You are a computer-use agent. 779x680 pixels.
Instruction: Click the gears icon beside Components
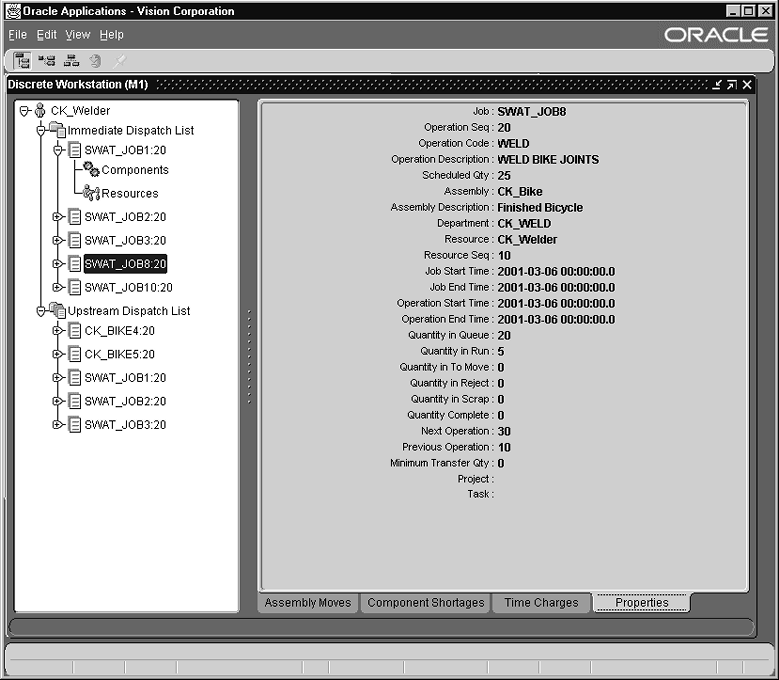coord(91,169)
